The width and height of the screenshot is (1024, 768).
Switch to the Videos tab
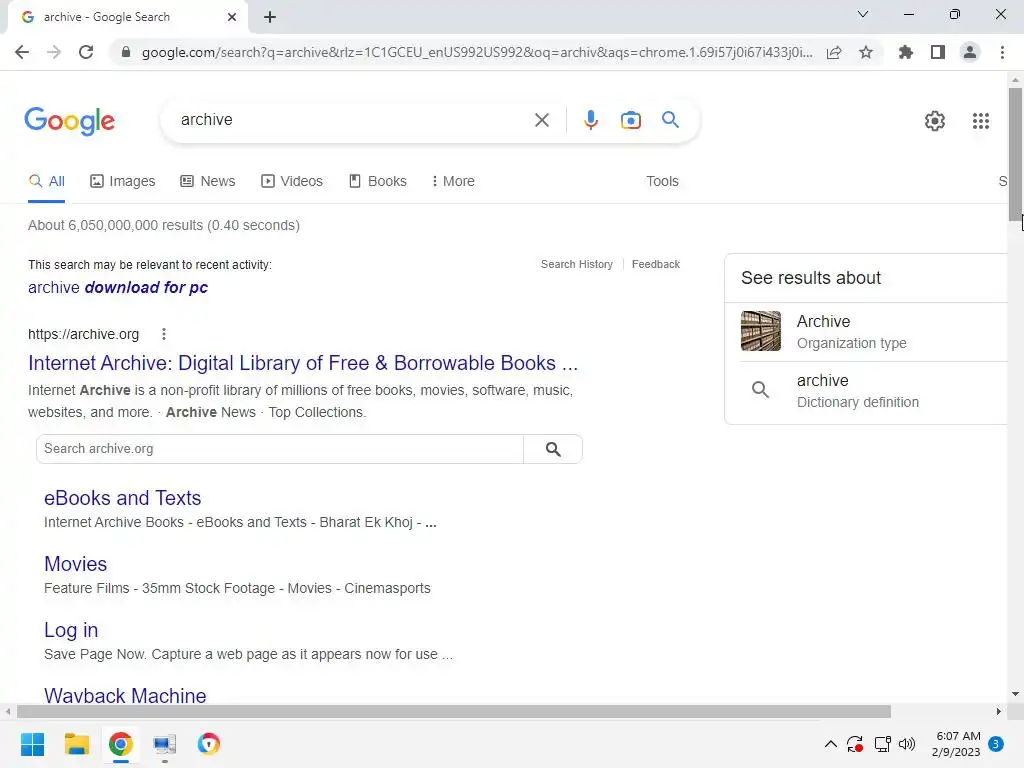(292, 181)
